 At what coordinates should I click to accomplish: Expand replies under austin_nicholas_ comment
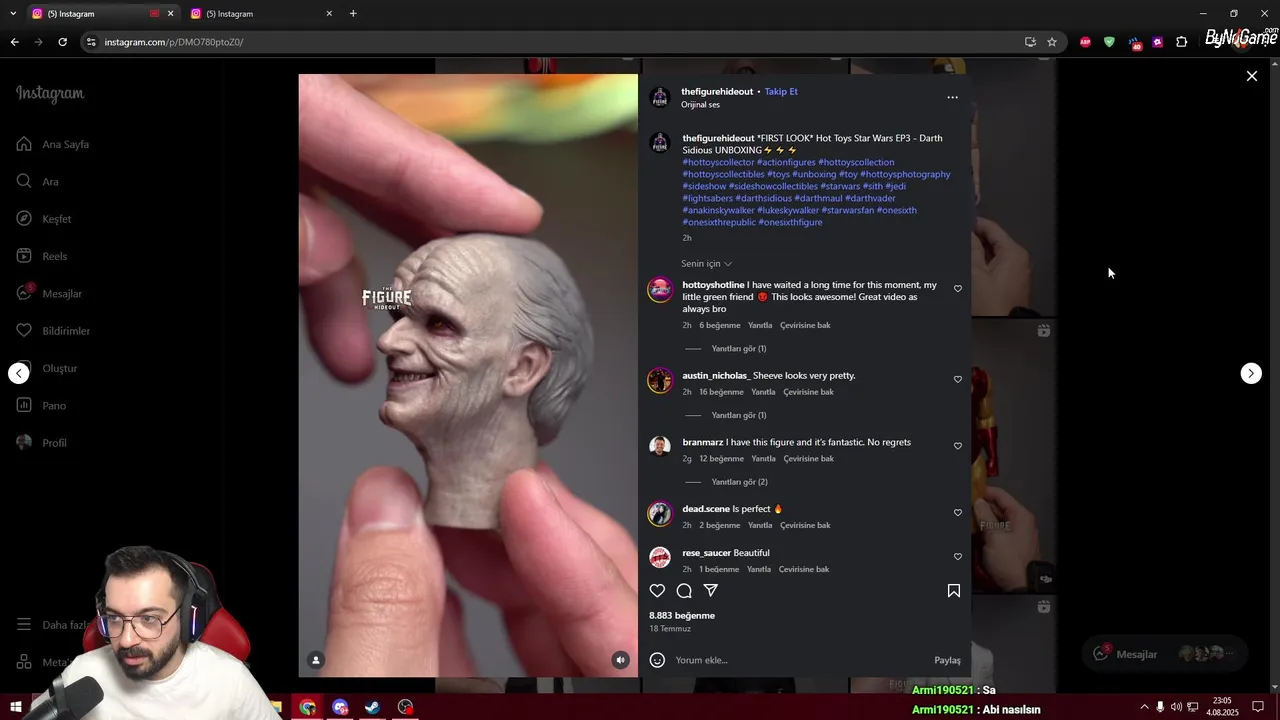738,415
